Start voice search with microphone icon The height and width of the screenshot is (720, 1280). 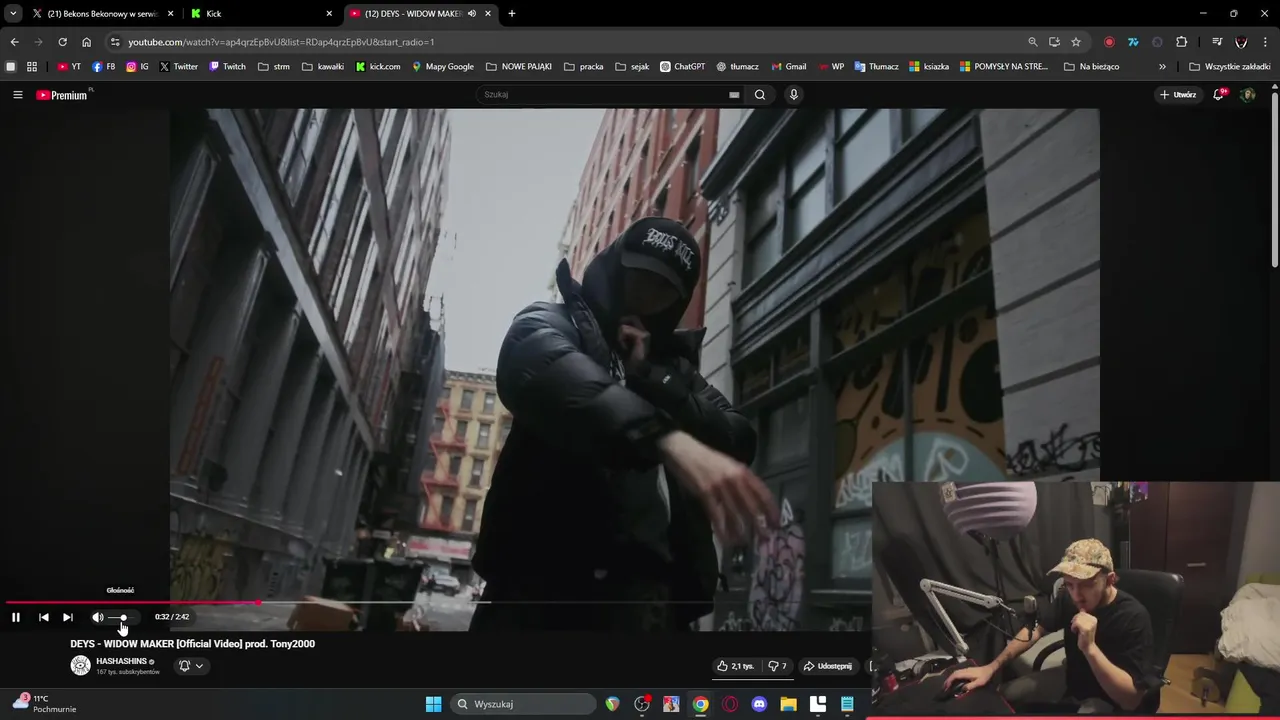794,94
